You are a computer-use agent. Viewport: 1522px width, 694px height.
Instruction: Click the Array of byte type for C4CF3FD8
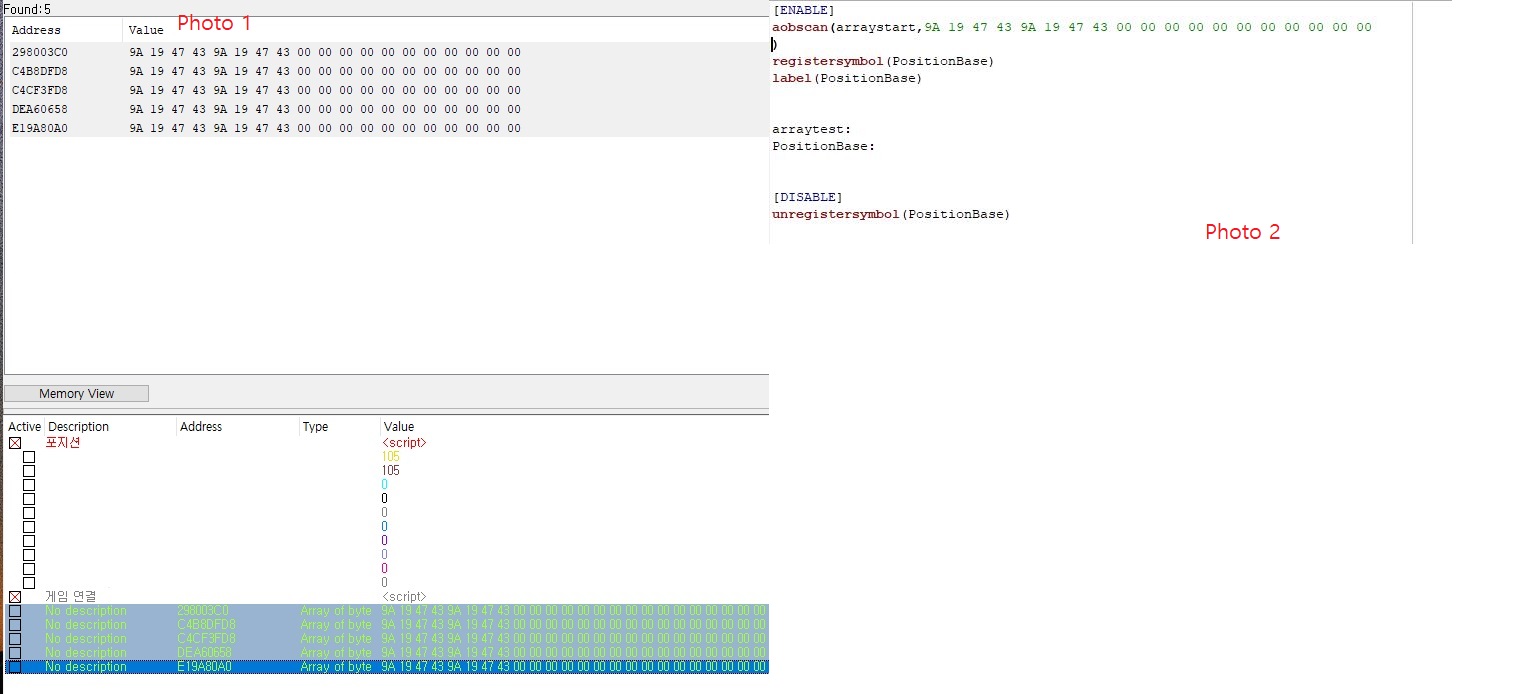click(x=335, y=639)
